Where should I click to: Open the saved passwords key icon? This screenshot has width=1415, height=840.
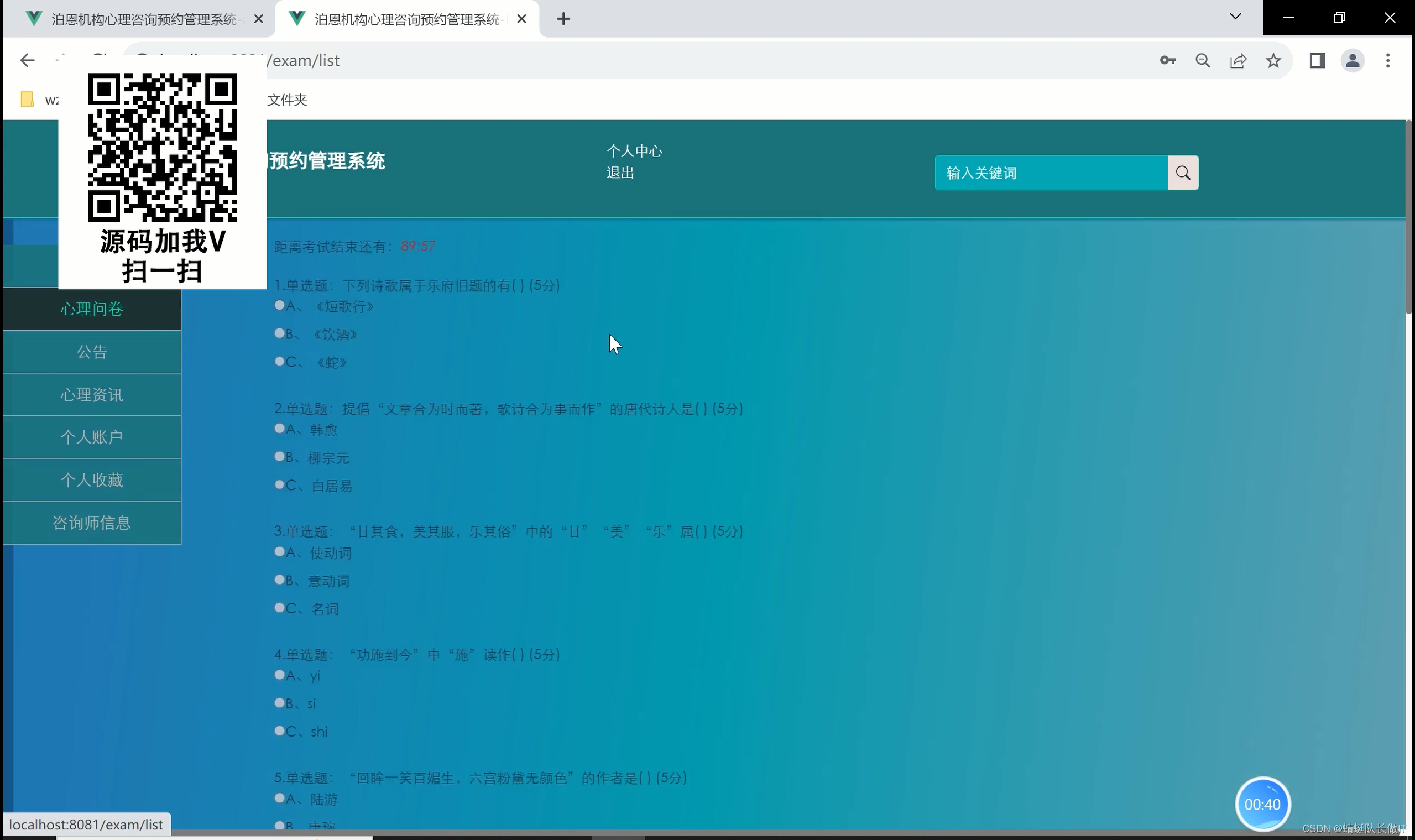tap(1167, 61)
